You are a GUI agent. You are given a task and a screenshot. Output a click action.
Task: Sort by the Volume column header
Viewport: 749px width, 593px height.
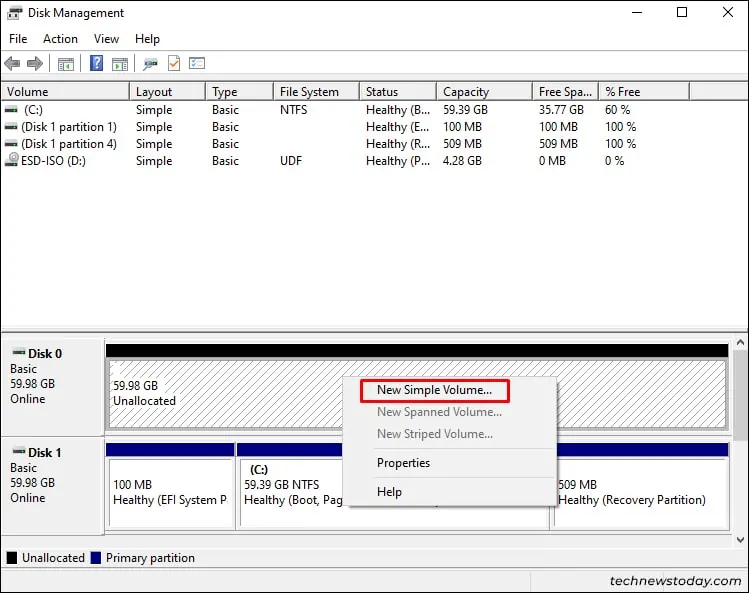tap(65, 91)
